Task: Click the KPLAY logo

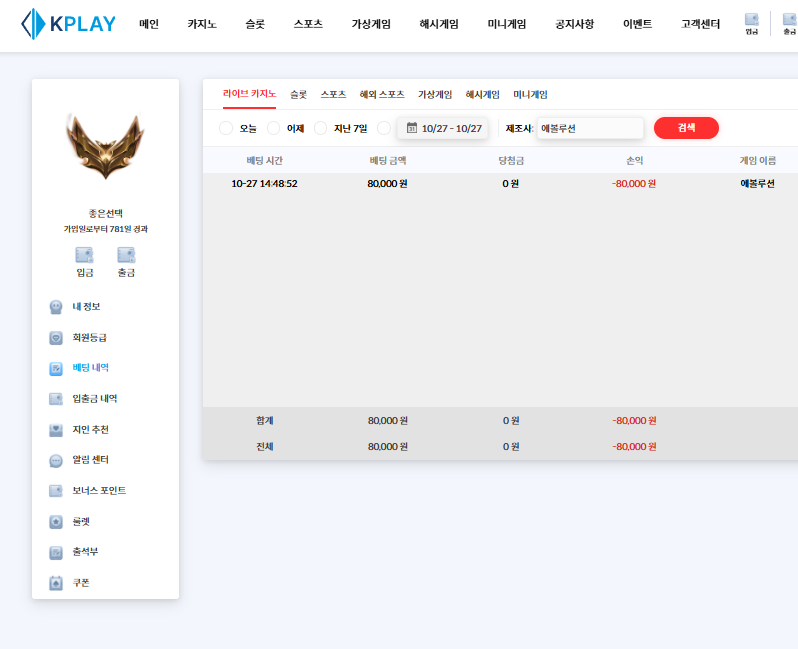Action: 68,24
